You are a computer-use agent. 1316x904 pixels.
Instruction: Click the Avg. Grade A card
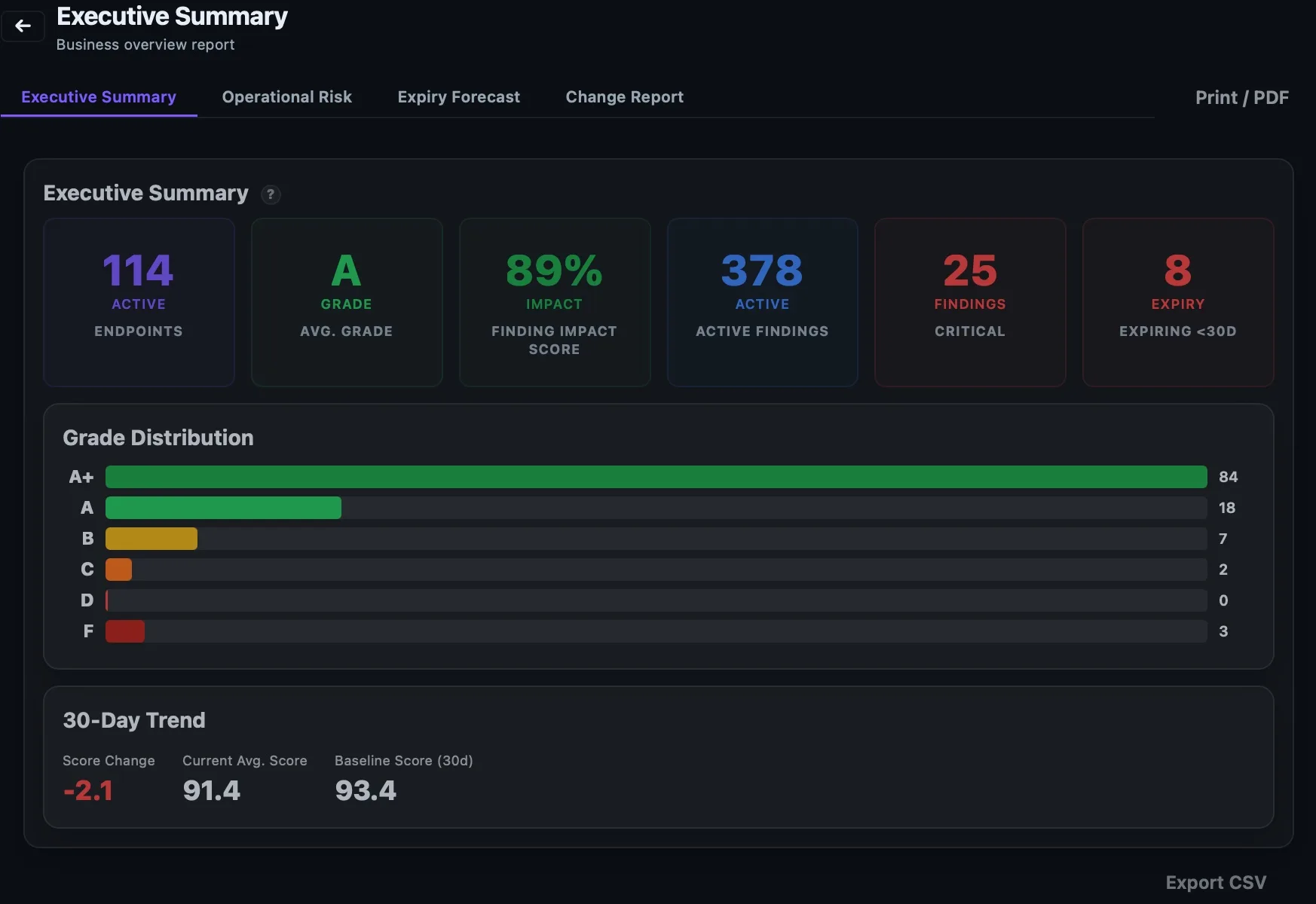[x=347, y=302]
